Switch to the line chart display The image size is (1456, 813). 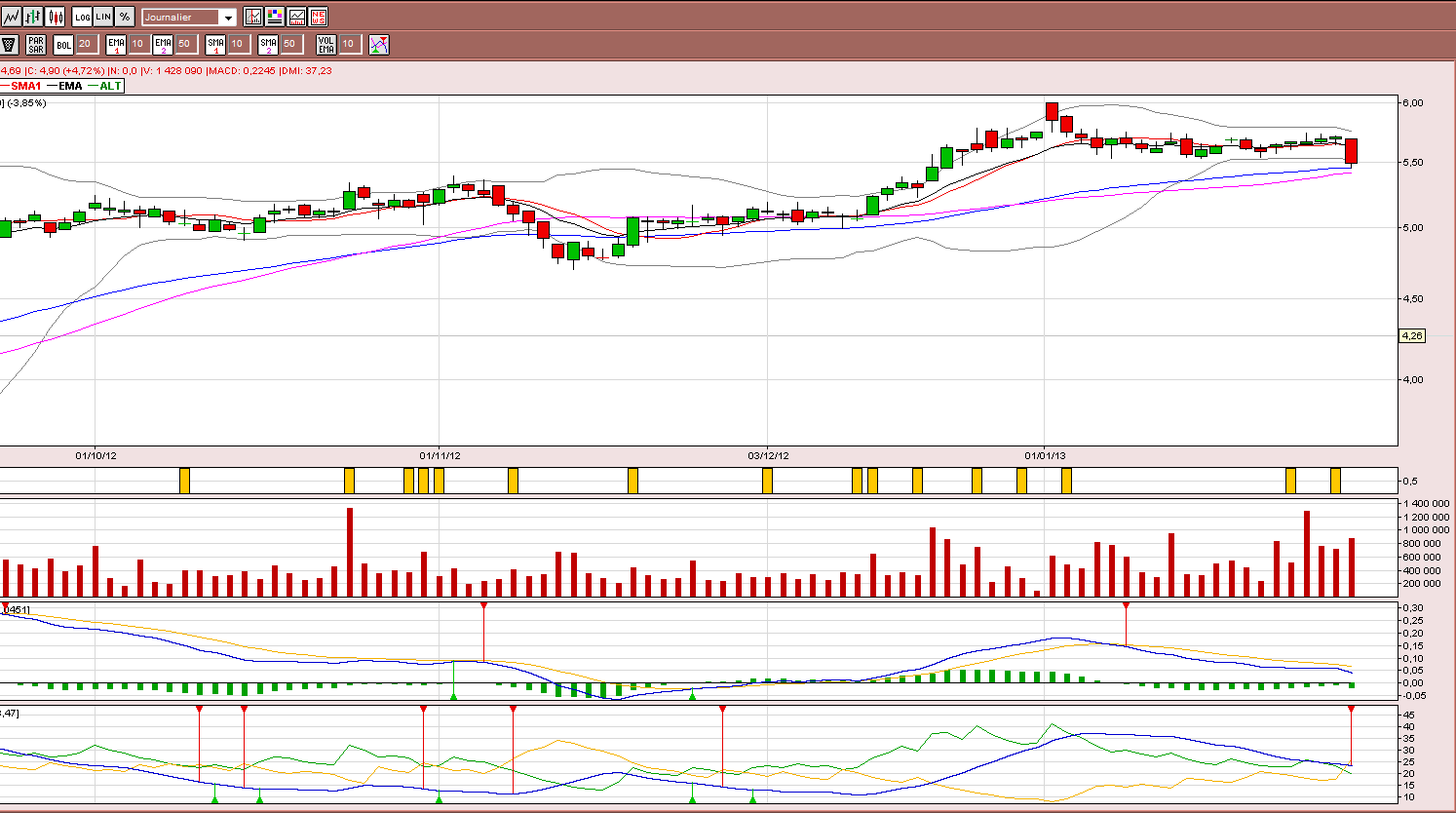click(x=12, y=17)
